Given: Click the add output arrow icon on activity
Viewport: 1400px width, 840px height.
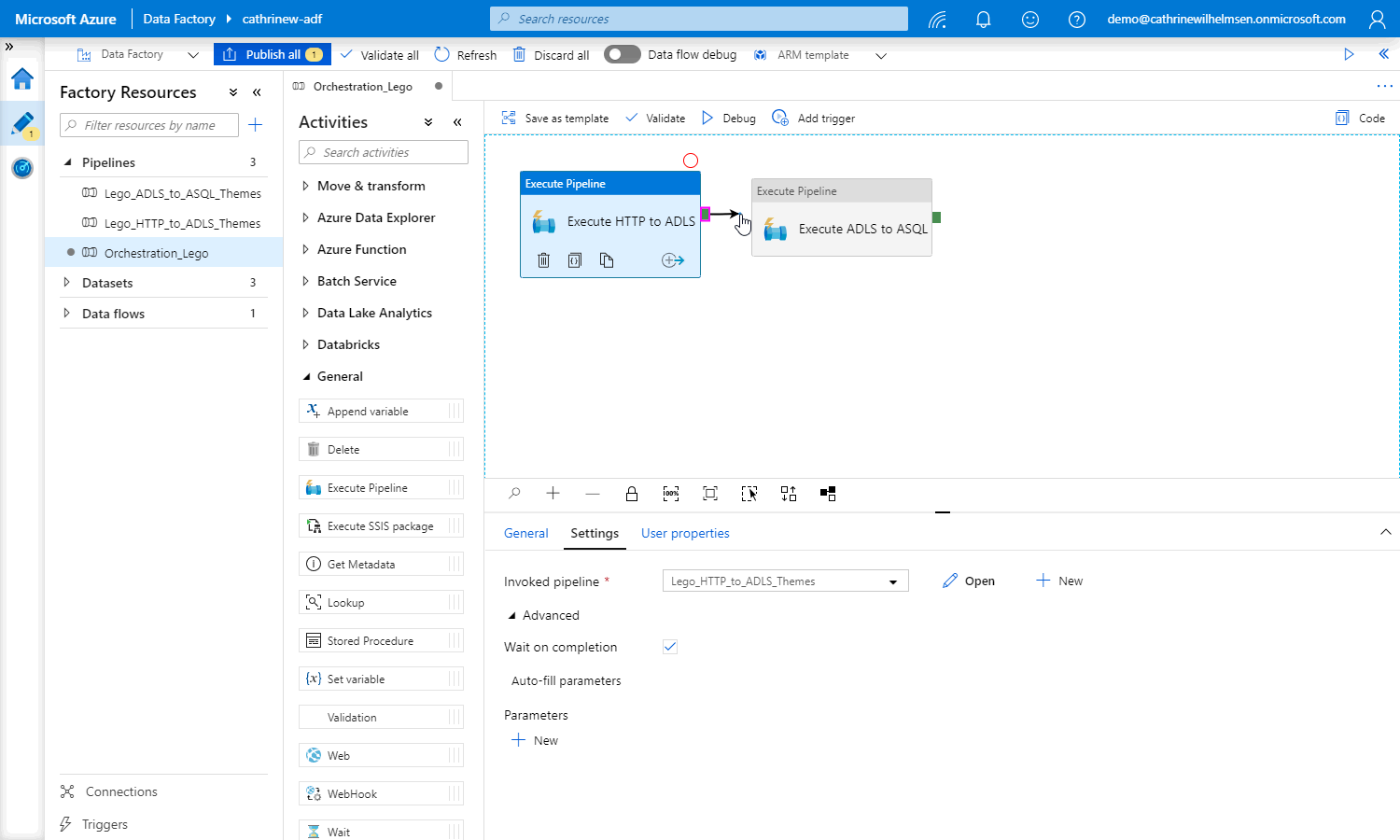Looking at the screenshot, I should tap(673, 260).
